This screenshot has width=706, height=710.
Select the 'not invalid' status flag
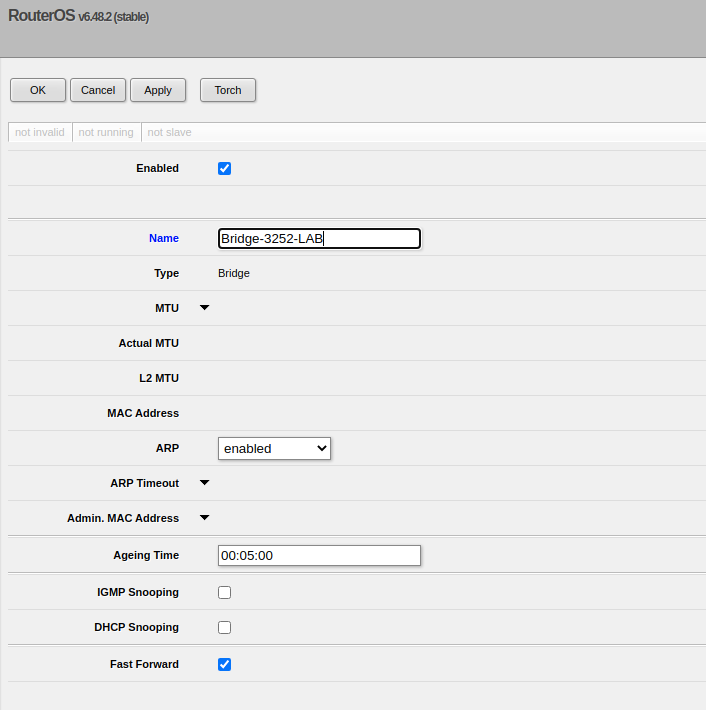click(40, 132)
